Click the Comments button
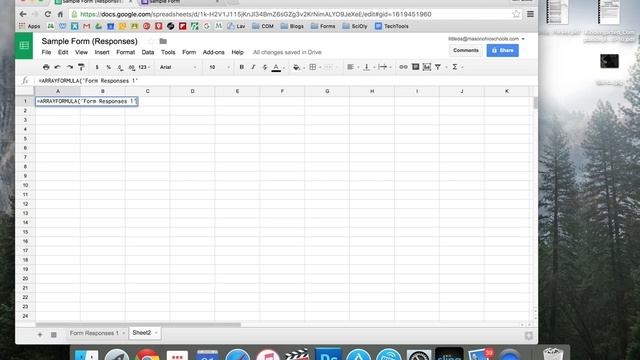 coord(465,50)
